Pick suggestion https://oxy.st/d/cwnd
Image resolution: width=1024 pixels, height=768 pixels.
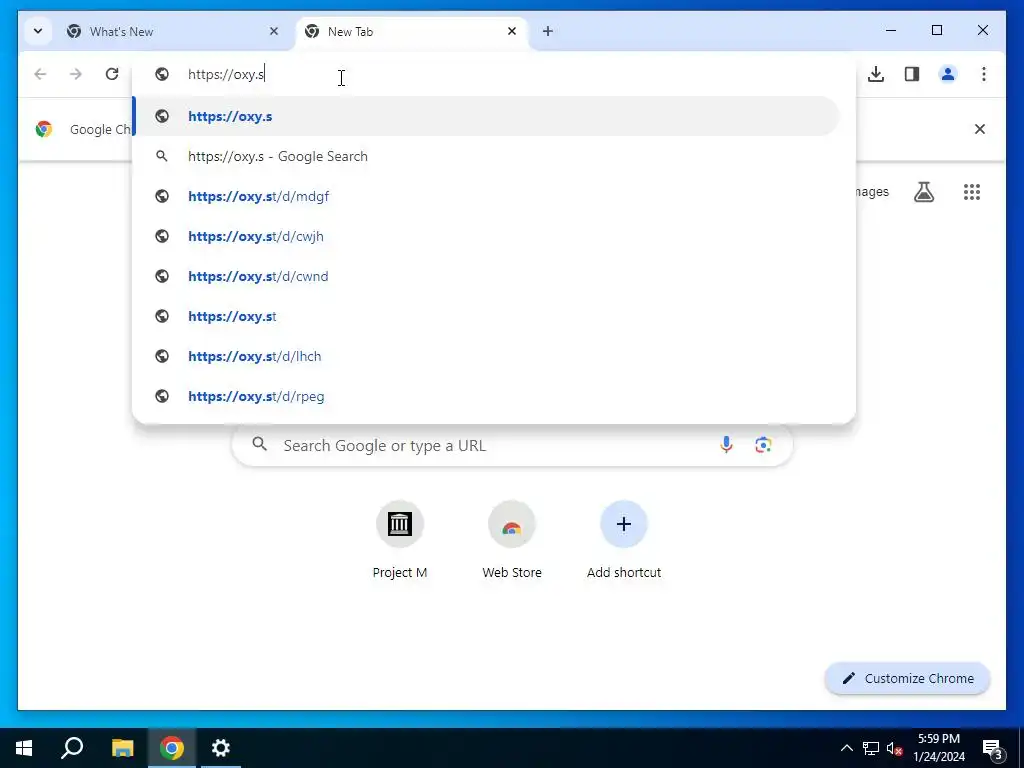coord(486,276)
